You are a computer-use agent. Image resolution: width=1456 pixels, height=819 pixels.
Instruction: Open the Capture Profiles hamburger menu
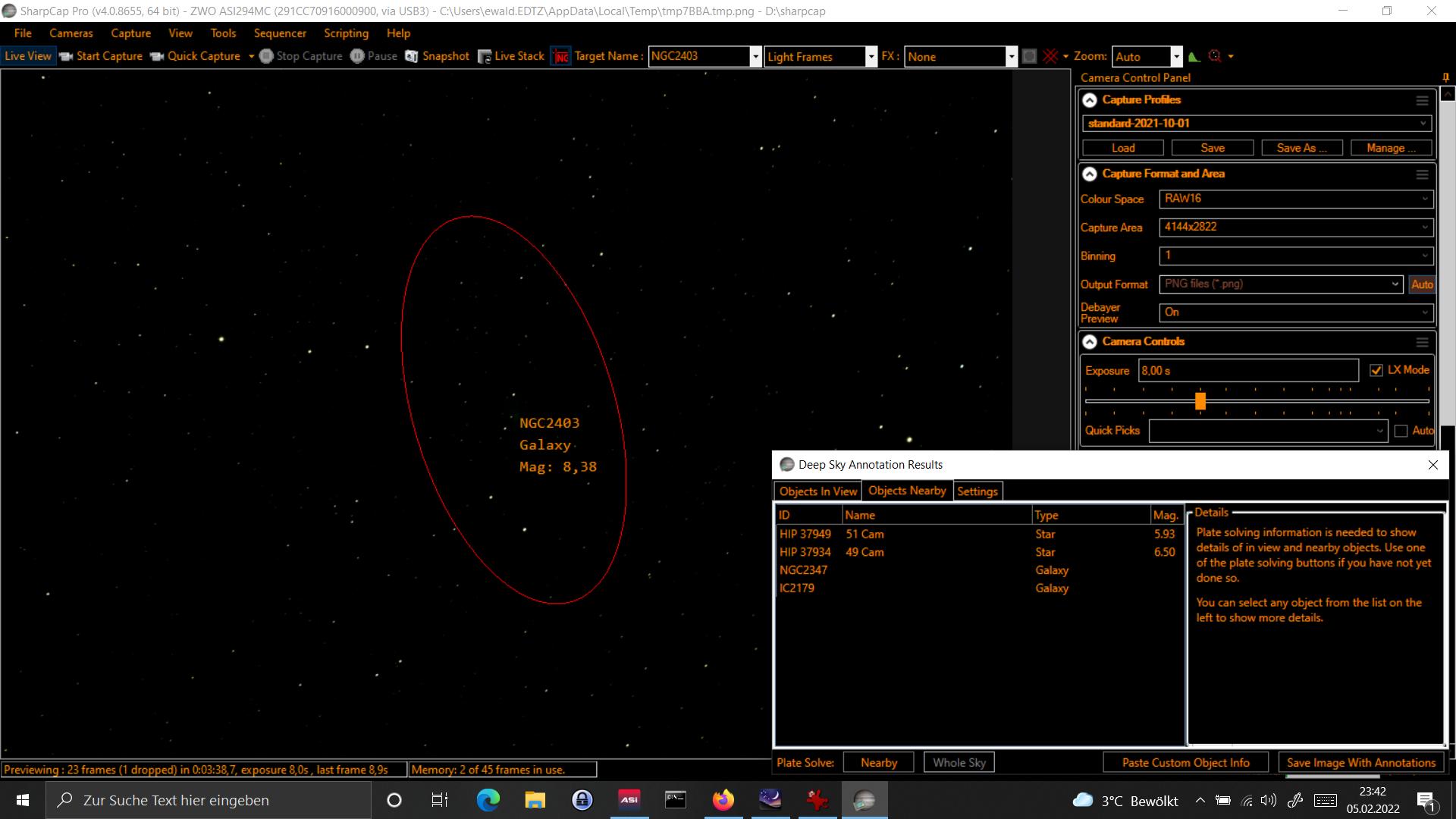click(1422, 100)
